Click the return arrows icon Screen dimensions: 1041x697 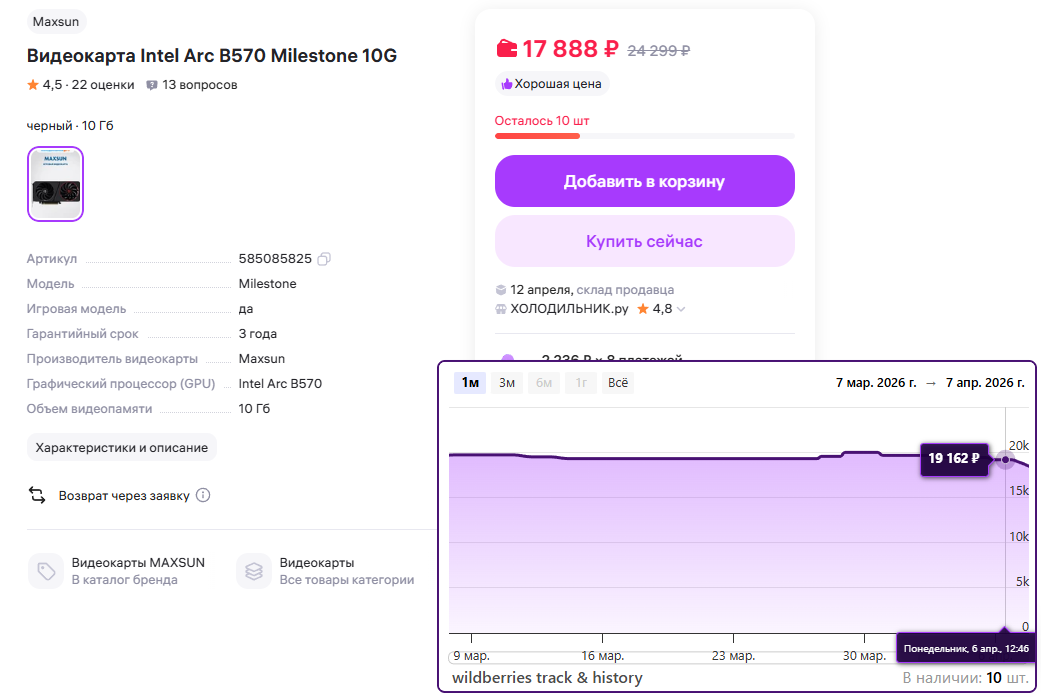(x=38, y=495)
